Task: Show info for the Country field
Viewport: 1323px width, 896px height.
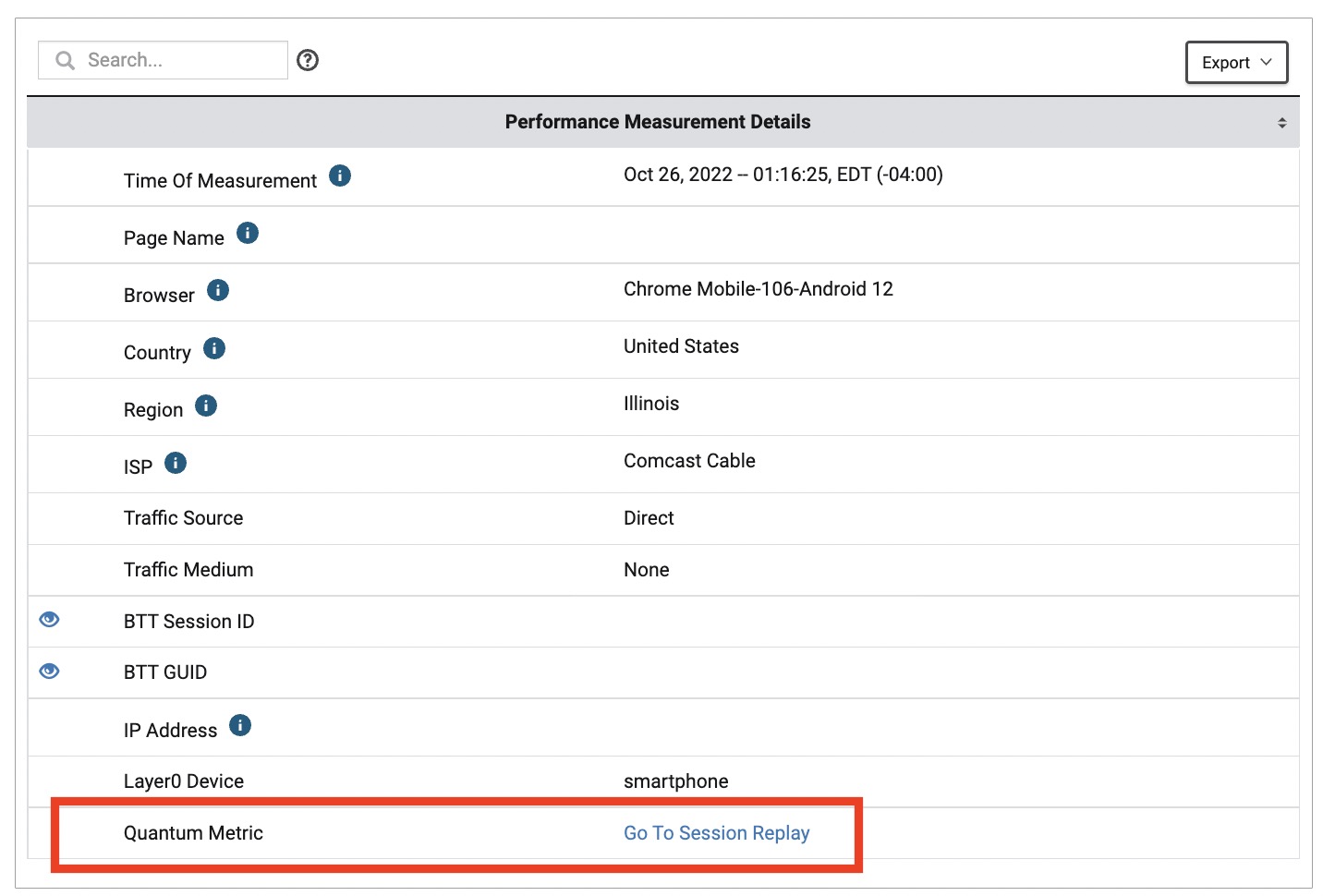Action: point(214,348)
